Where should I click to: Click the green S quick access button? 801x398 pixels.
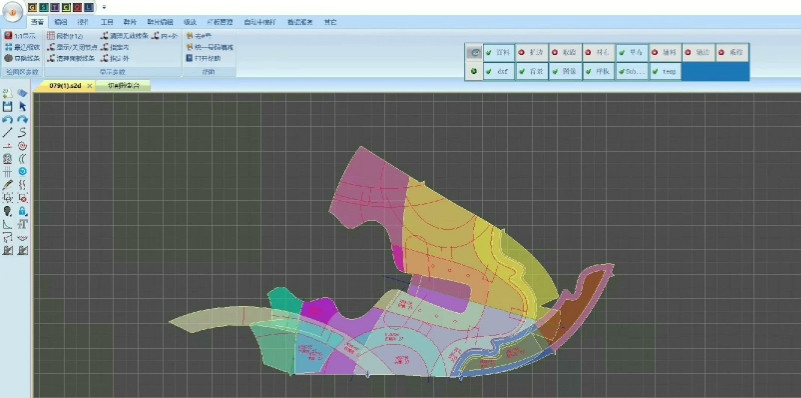tap(43, 7)
